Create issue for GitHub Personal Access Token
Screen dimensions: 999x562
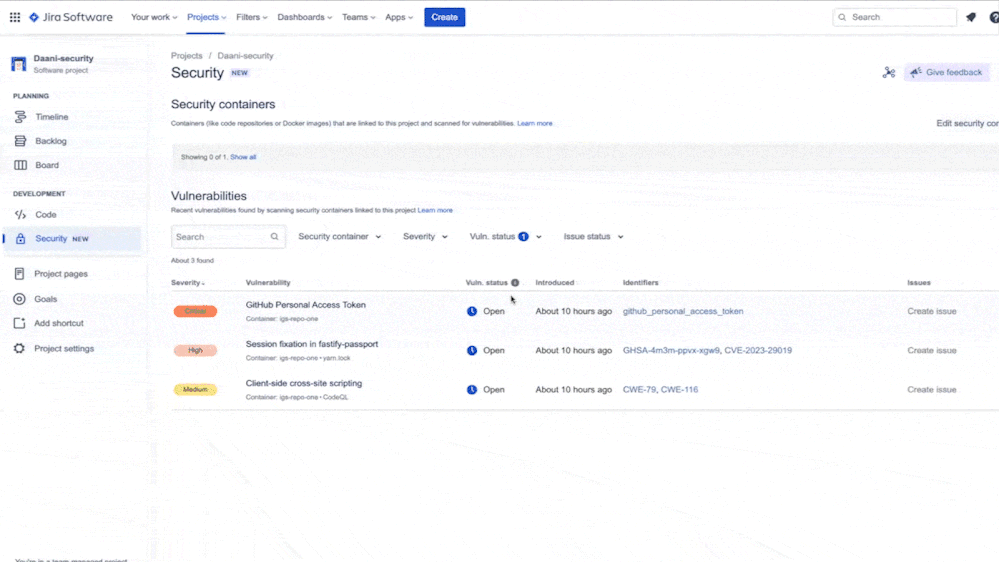pos(931,312)
